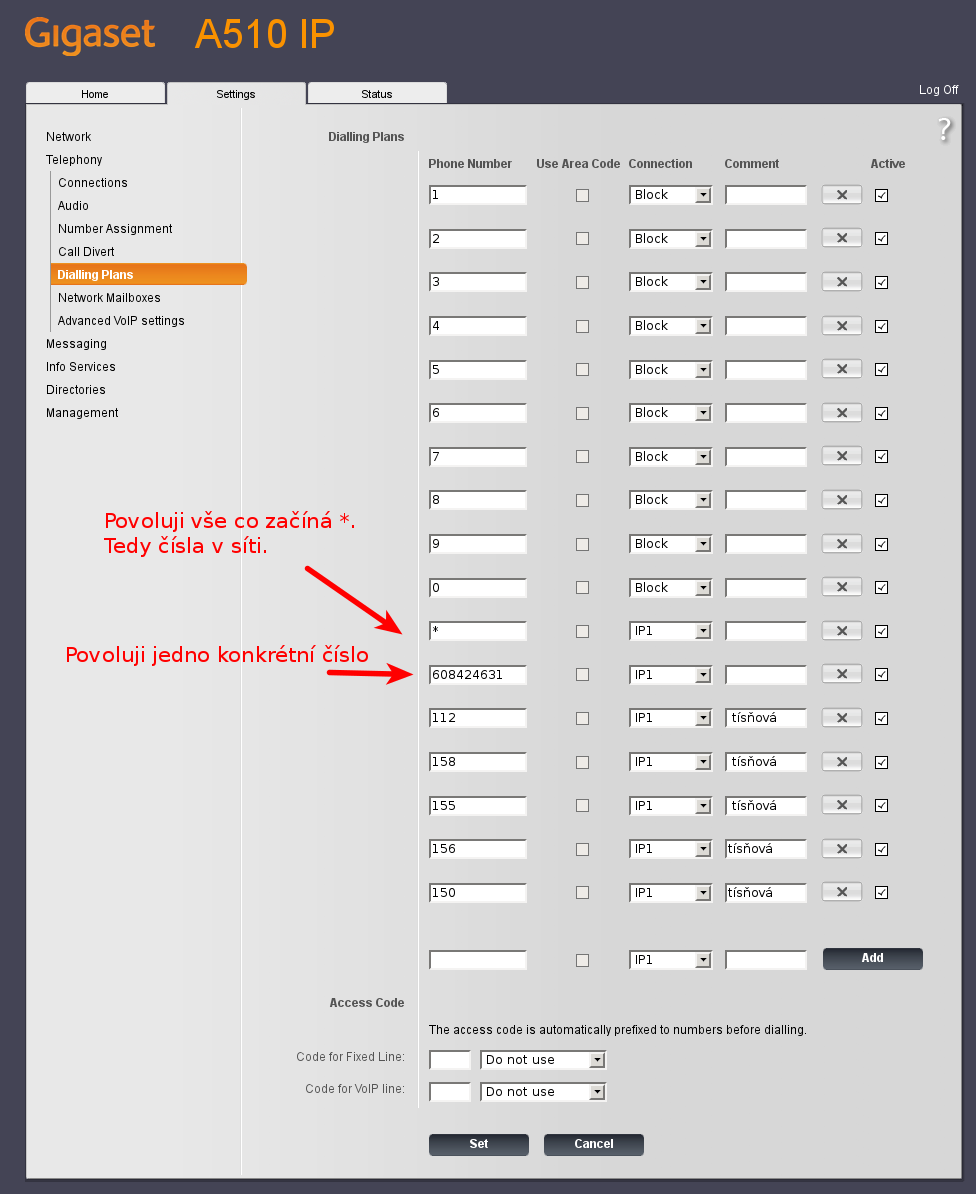
Task: Click the Add button
Action: 872,958
